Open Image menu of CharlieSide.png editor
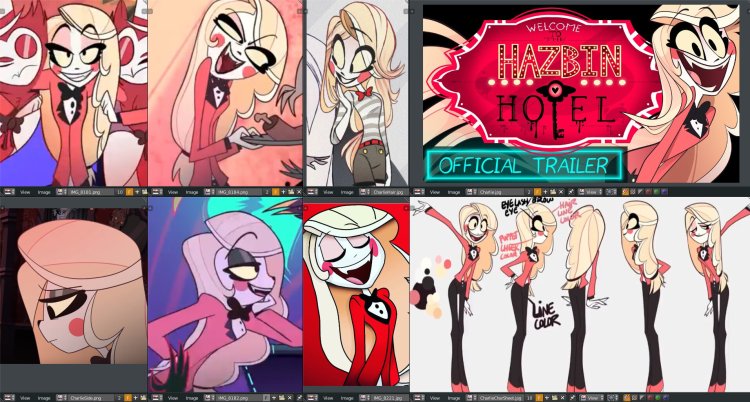 tap(44, 397)
